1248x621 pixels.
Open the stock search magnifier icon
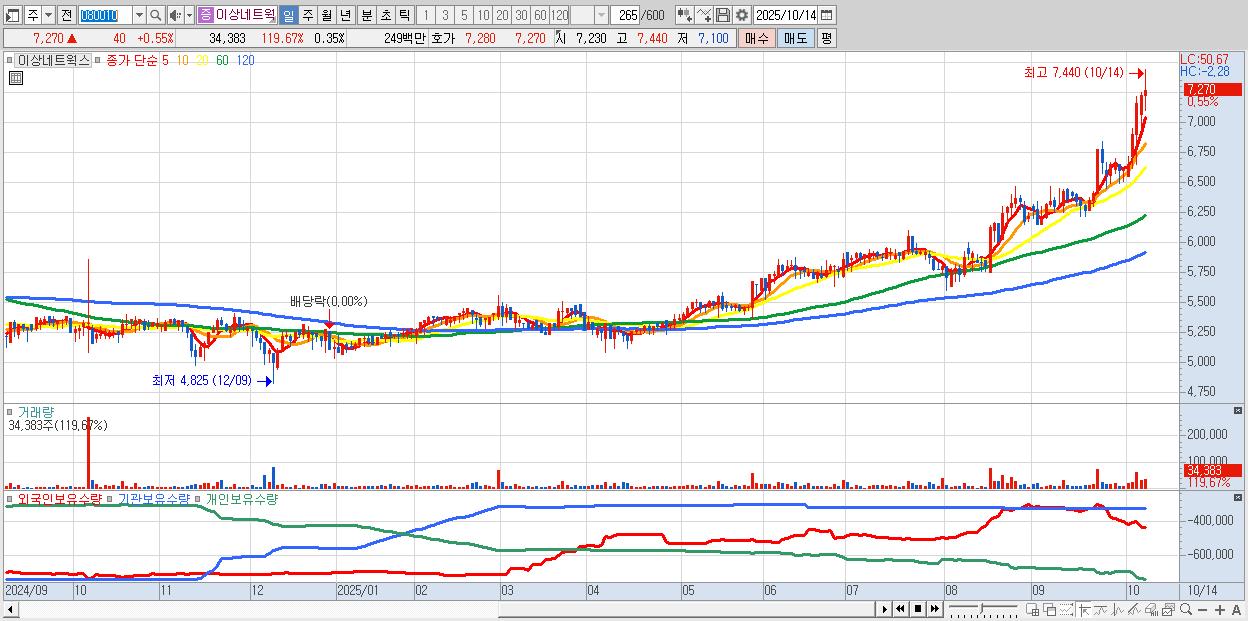(x=155, y=15)
